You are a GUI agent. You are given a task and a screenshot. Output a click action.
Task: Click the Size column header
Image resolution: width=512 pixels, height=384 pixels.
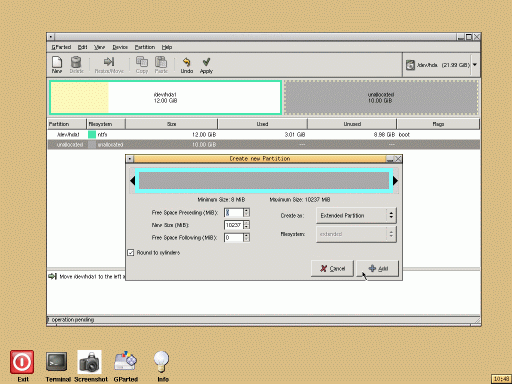point(171,124)
